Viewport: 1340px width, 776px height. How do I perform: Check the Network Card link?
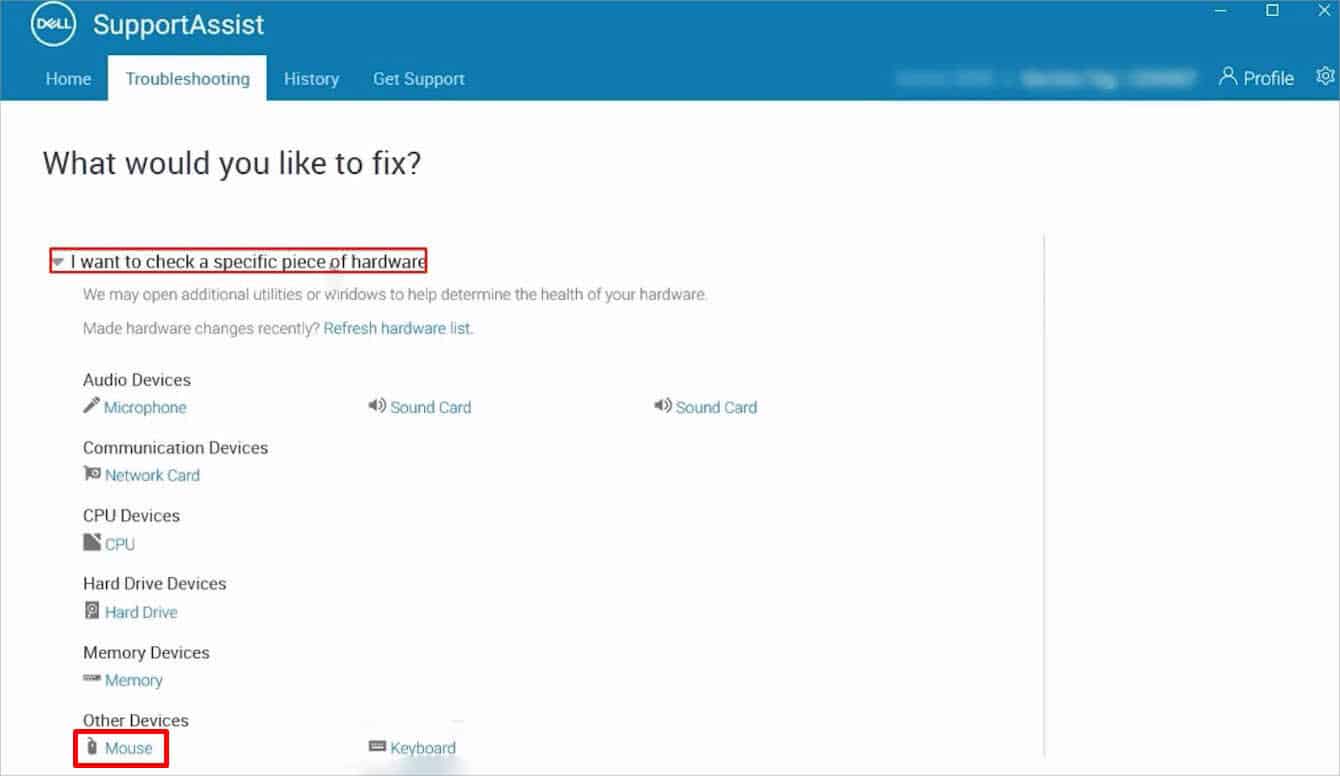(x=152, y=475)
